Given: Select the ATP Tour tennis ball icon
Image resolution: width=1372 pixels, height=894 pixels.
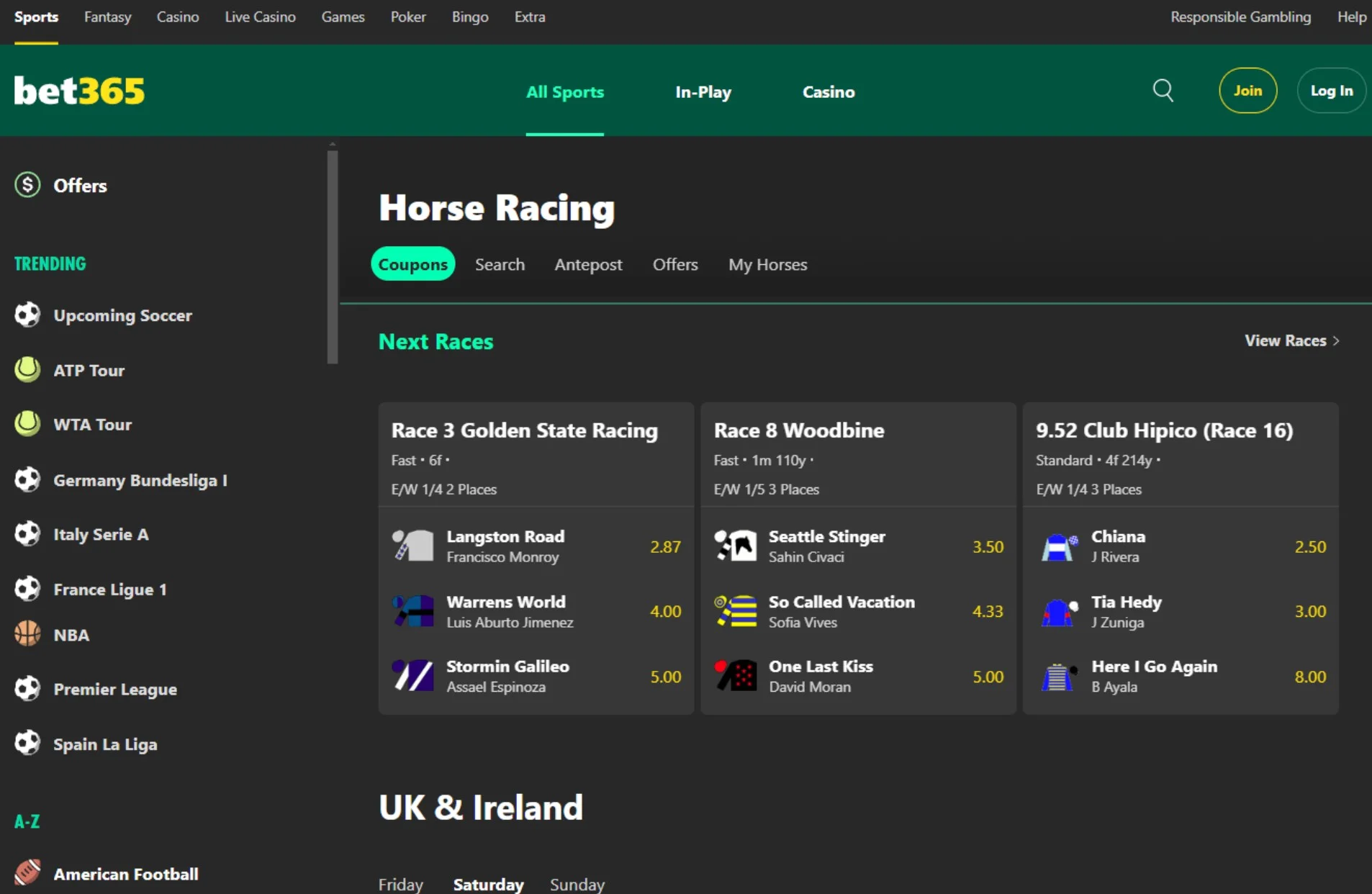Looking at the screenshot, I should pos(27,370).
